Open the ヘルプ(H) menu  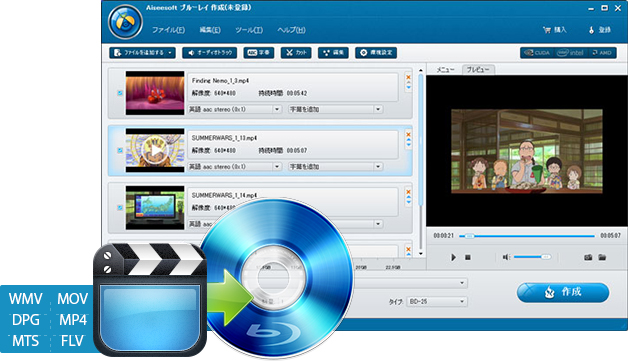(x=291, y=30)
